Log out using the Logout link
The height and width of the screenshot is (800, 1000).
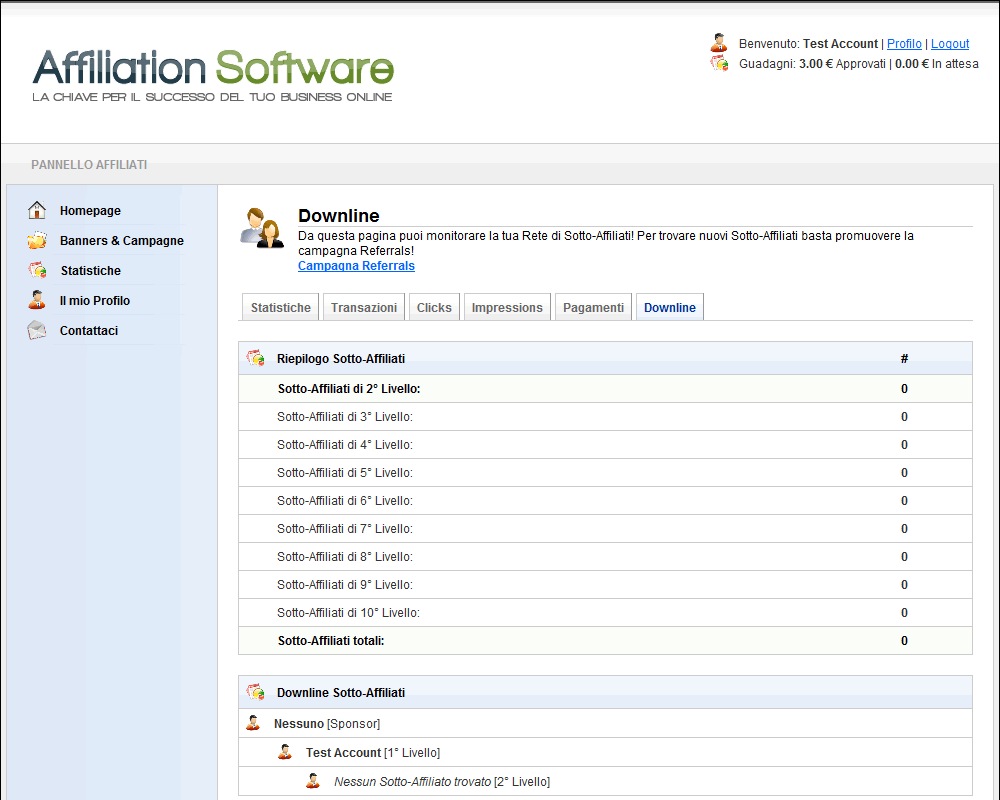(x=950, y=44)
